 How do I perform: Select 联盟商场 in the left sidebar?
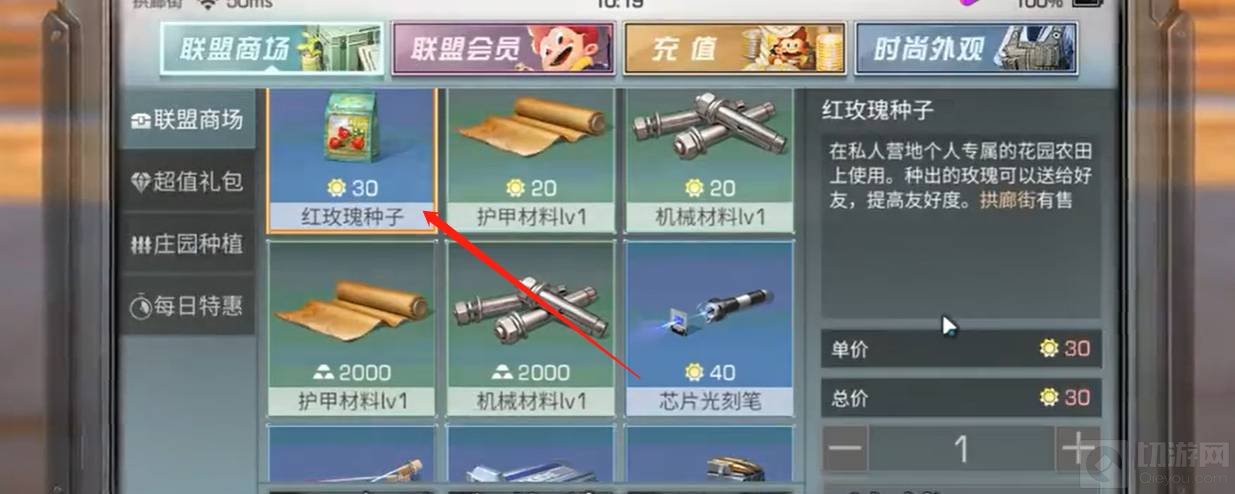(x=186, y=121)
